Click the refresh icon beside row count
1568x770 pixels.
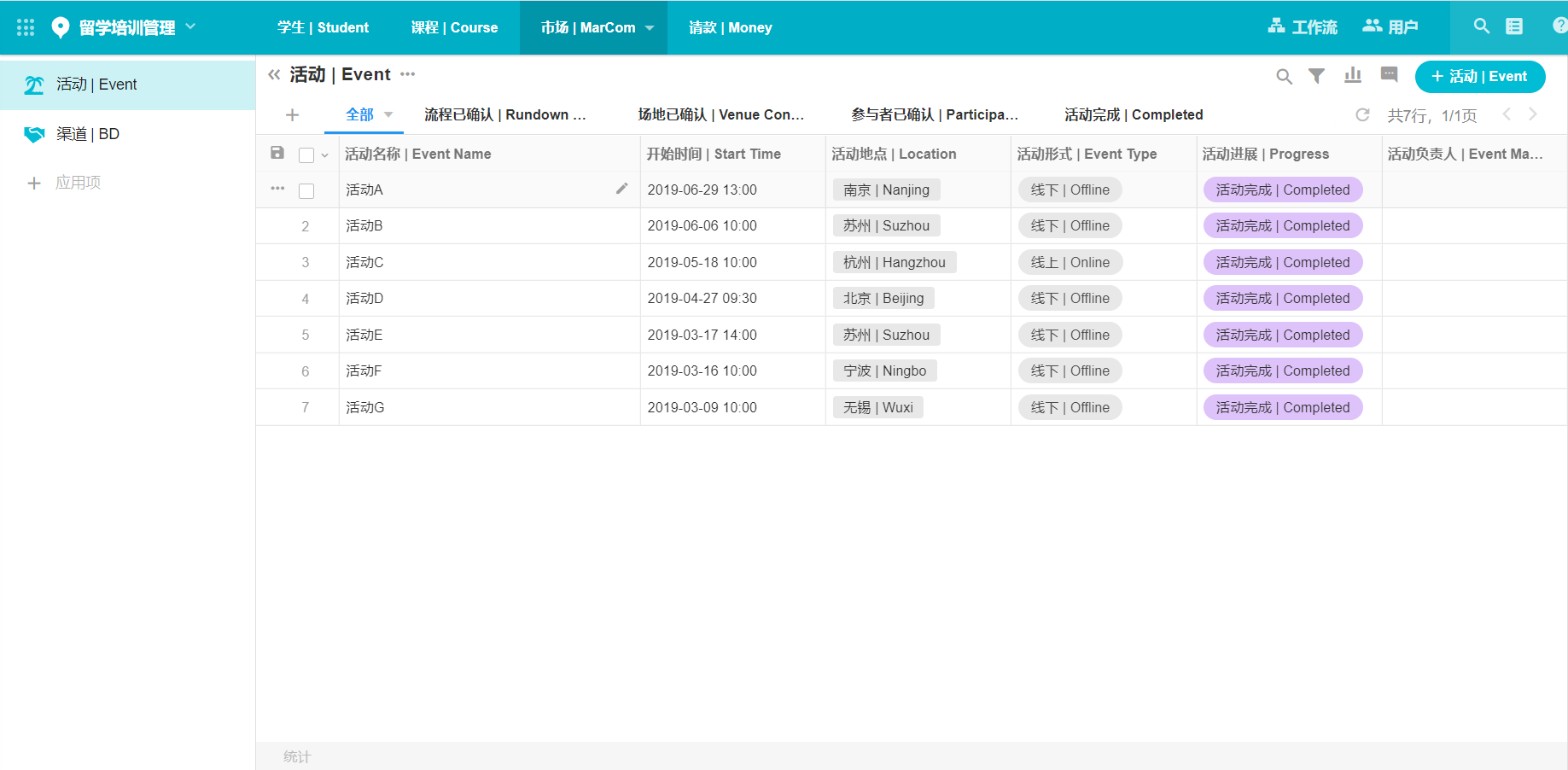tap(1362, 115)
